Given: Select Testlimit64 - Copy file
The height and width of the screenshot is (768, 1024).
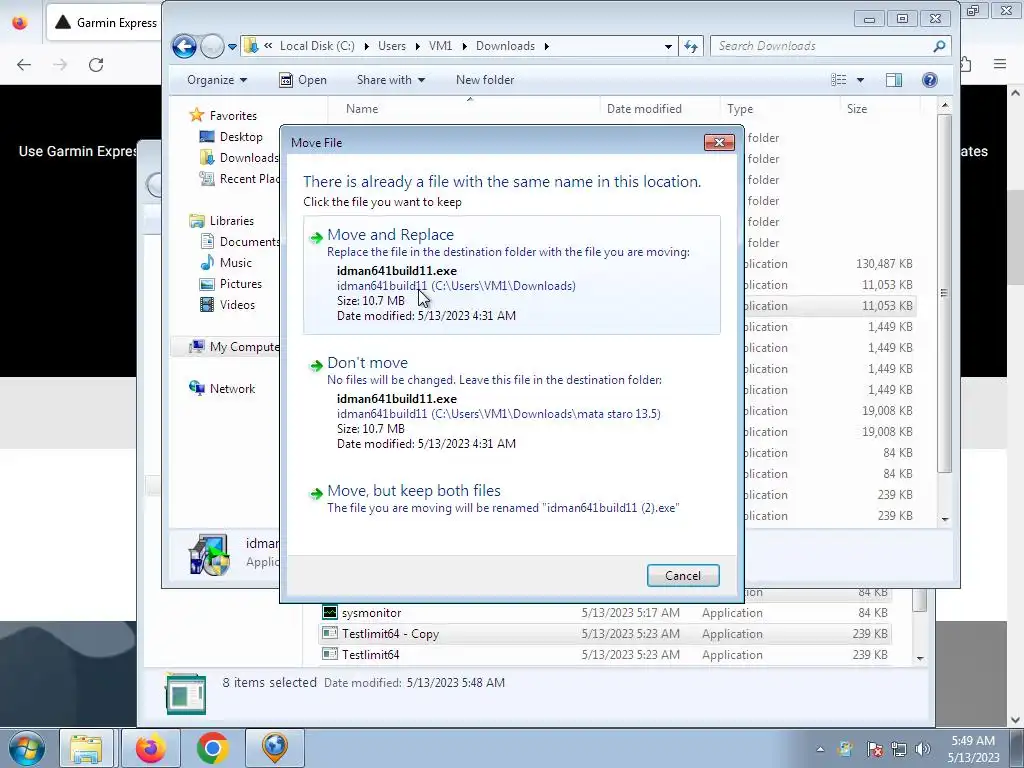Looking at the screenshot, I should (x=605, y=633).
